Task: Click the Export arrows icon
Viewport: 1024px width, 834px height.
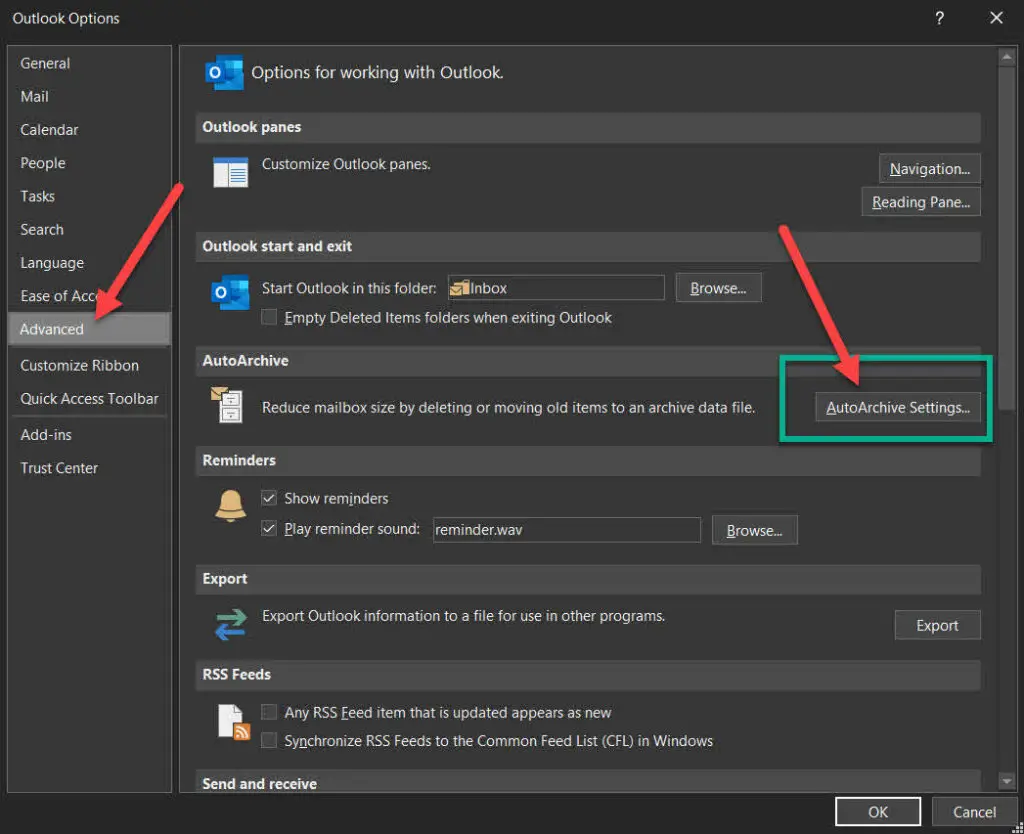Action: tap(231, 624)
